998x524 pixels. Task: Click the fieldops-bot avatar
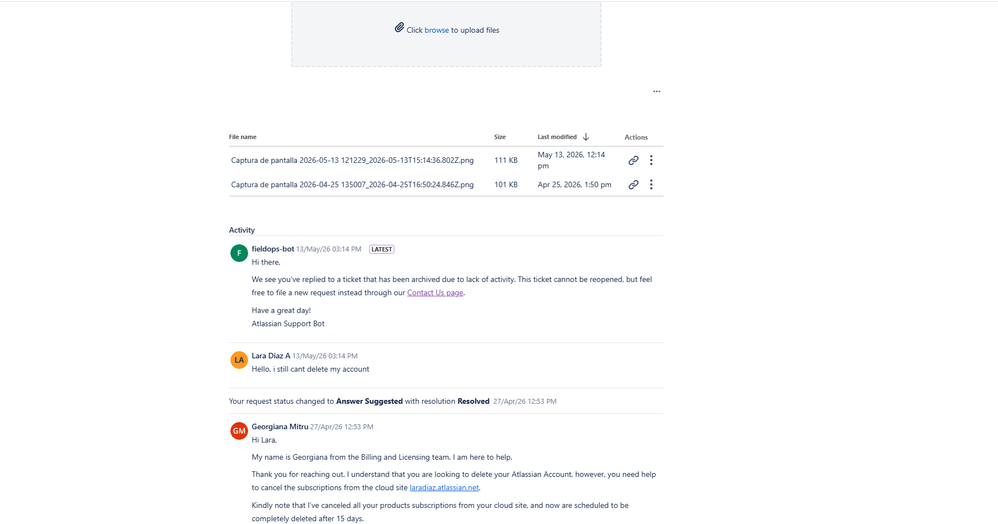pos(239,253)
